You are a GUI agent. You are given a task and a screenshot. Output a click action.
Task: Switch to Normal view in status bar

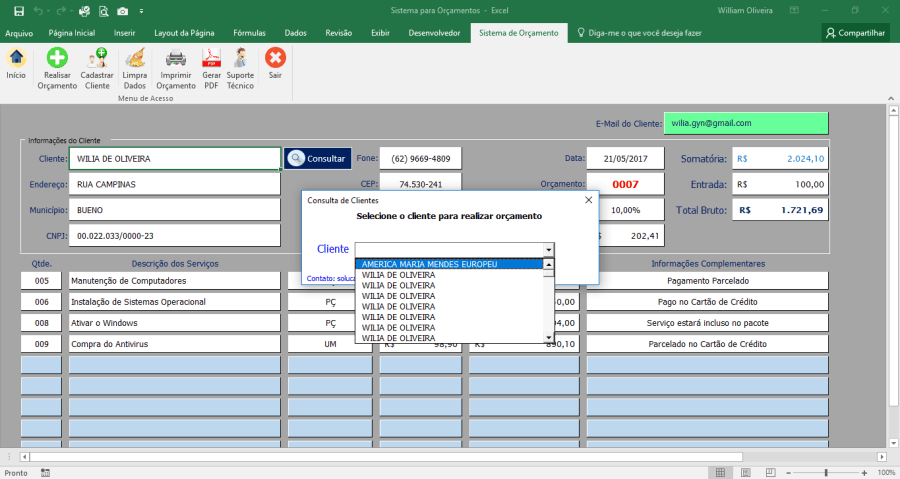click(x=720, y=473)
